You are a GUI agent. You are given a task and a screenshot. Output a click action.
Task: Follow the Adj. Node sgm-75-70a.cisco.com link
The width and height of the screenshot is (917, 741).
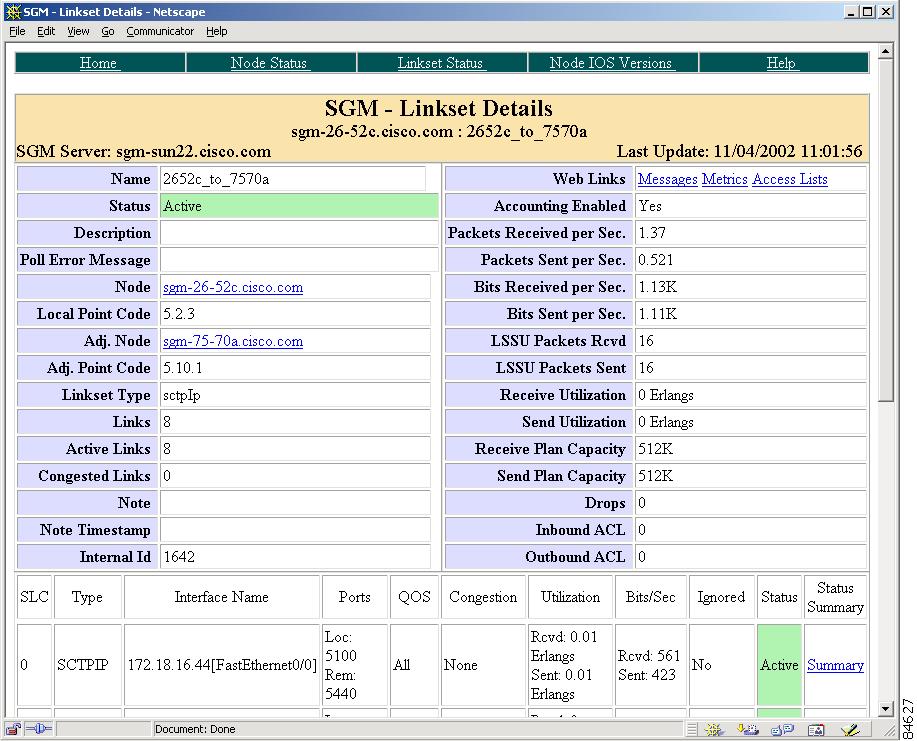tap(233, 341)
